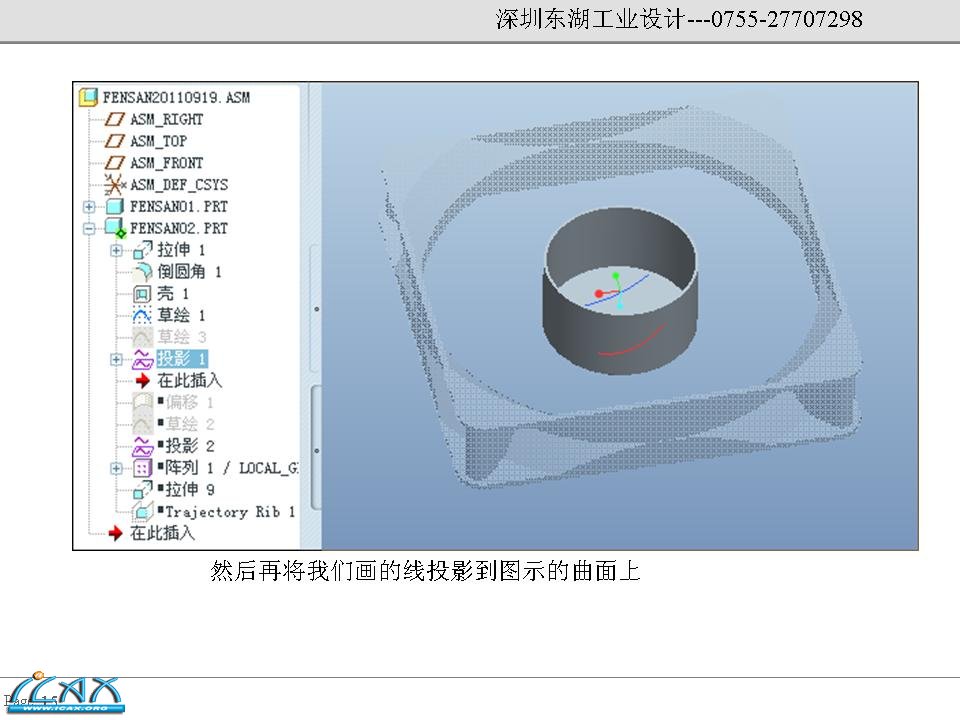This screenshot has width=960, height=720.
Task: Click the 壳 1 shell feature icon
Action: point(142,294)
